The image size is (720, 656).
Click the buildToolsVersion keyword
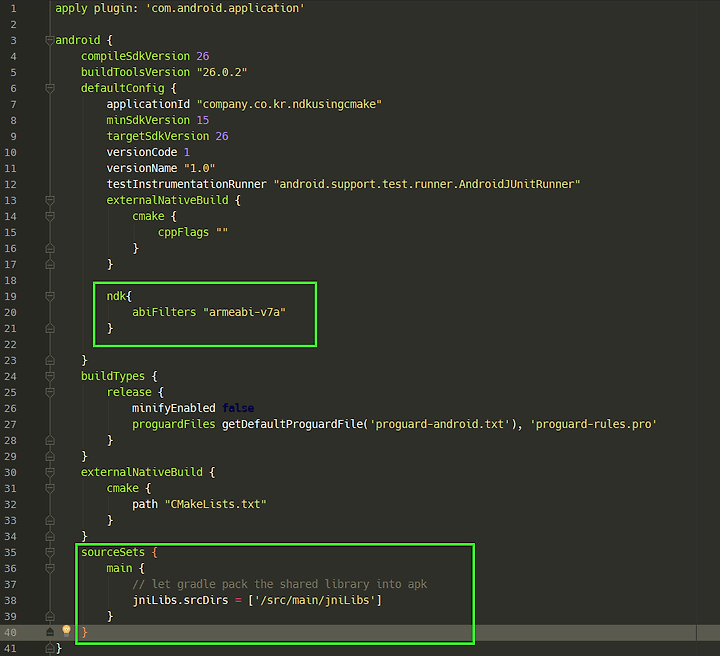point(135,72)
